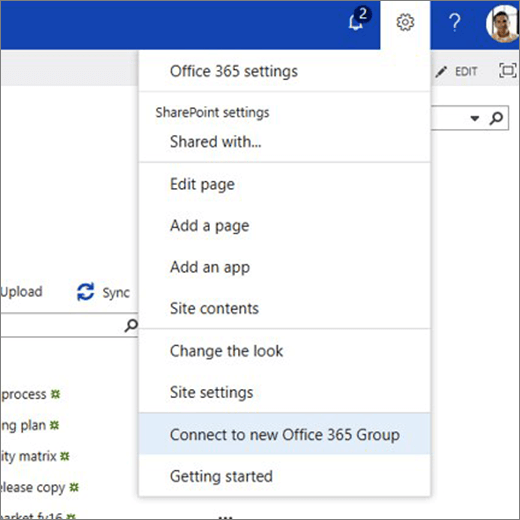Click the library search magnifier icon
This screenshot has height=520, width=520.
click(x=131, y=325)
